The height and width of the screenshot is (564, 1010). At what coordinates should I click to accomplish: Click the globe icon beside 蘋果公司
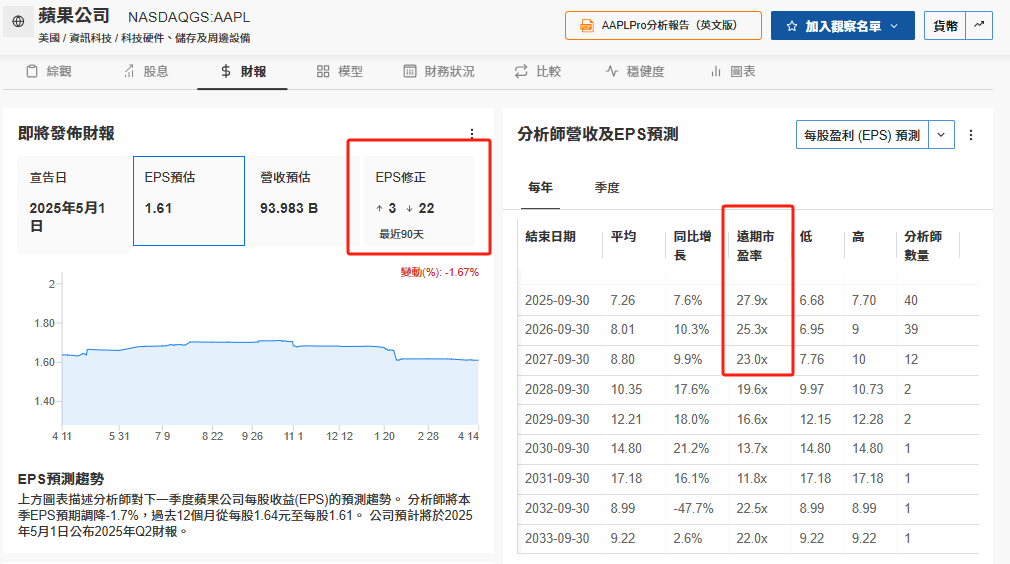tap(18, 21)
